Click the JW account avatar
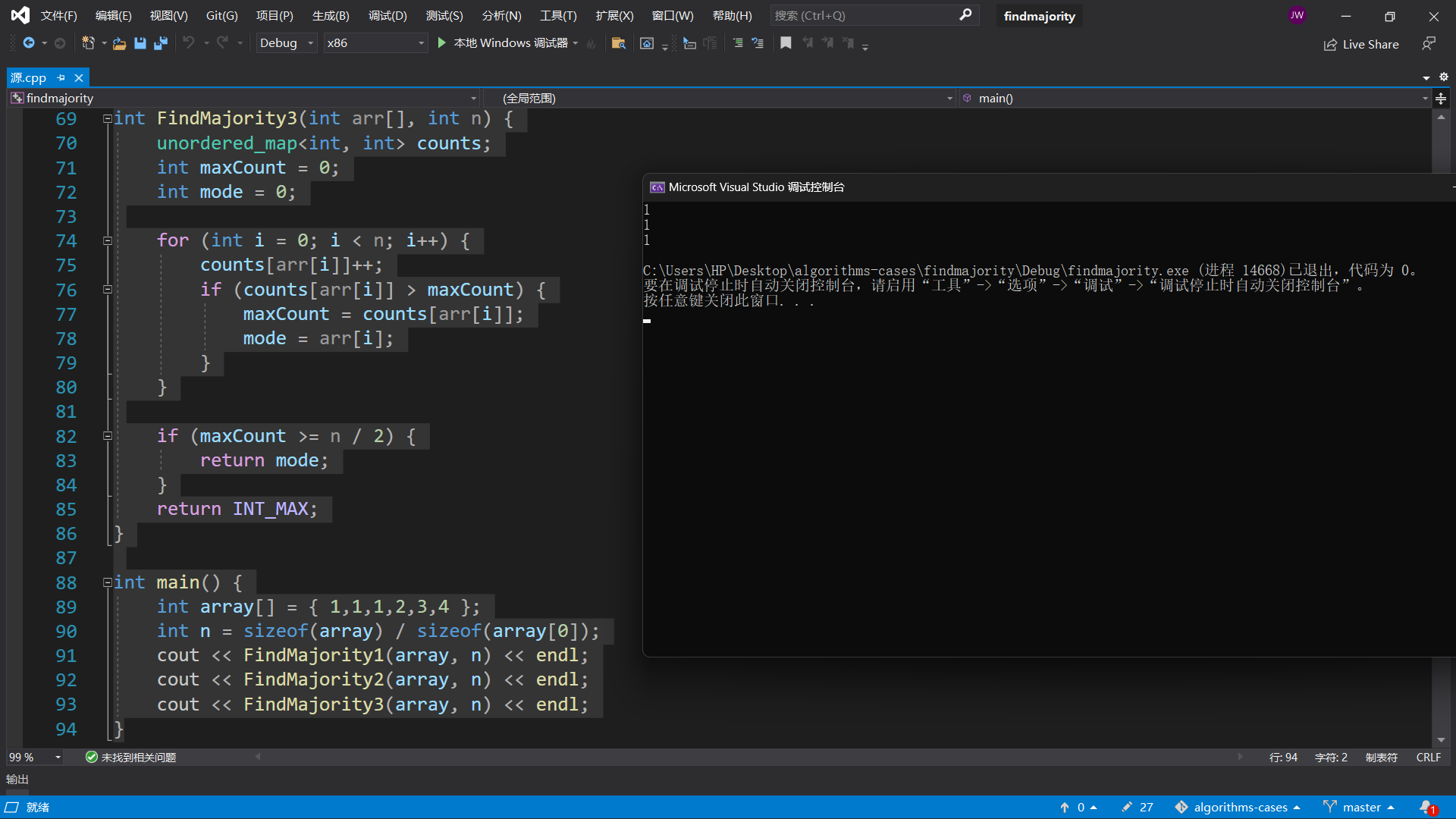This screenshot has height=819, width=1456. [x=1298, y=15]
